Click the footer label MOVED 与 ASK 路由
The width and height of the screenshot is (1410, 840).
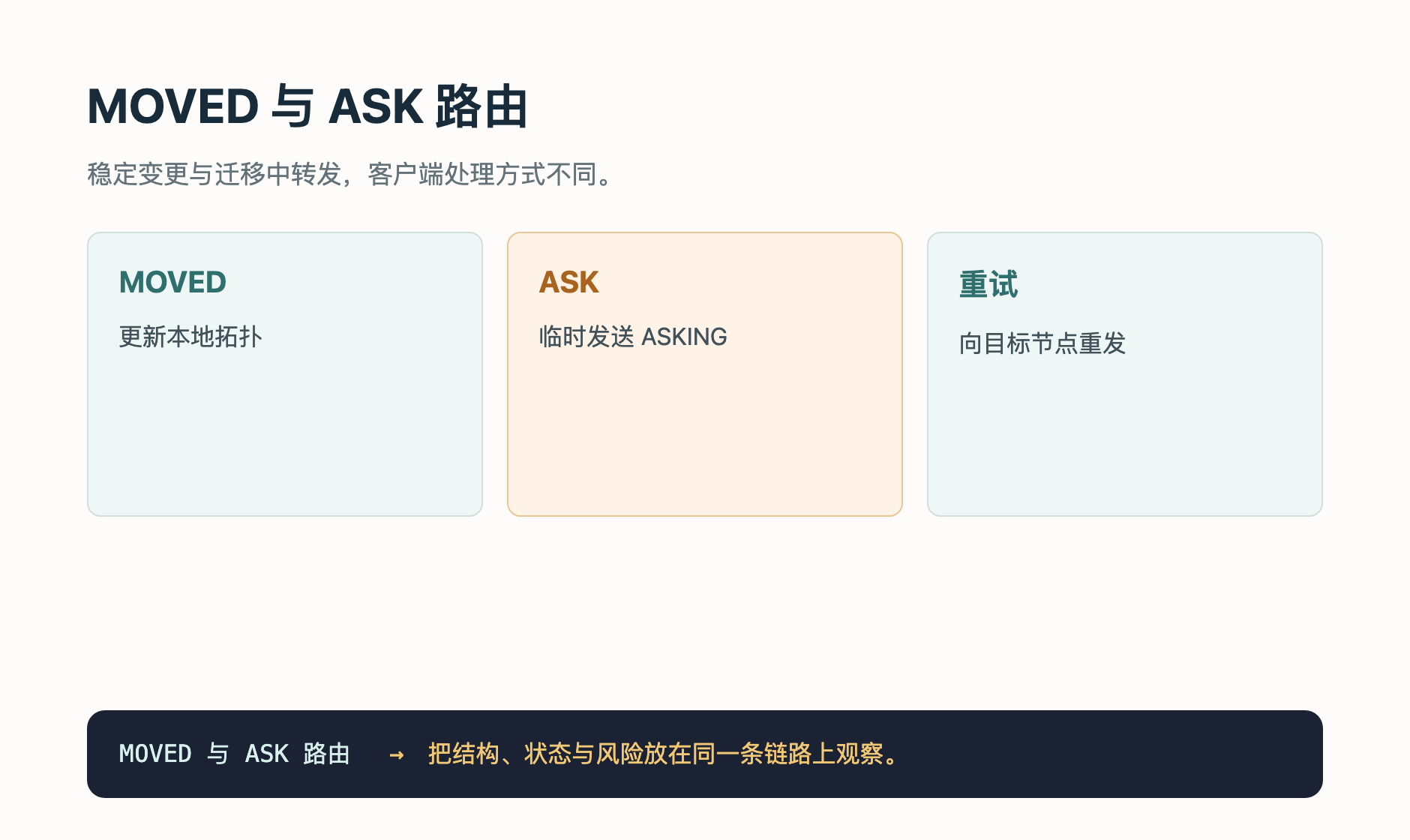pyautogui.click(x=235, y=754)
